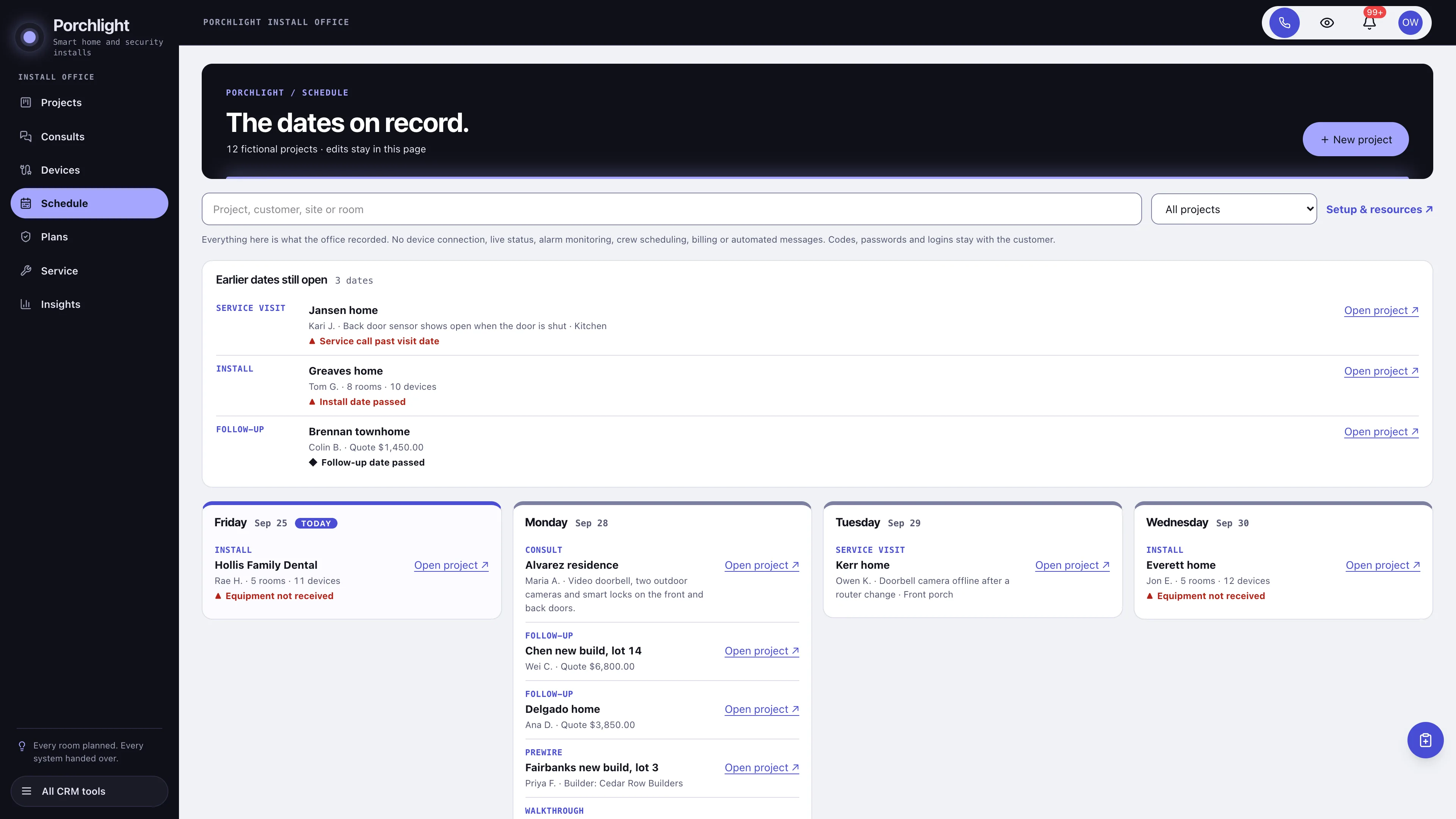Viewport: 1456px width, 819px height.
Task: Click the Projects sidebar icon
Action: [x=25, y=102]
